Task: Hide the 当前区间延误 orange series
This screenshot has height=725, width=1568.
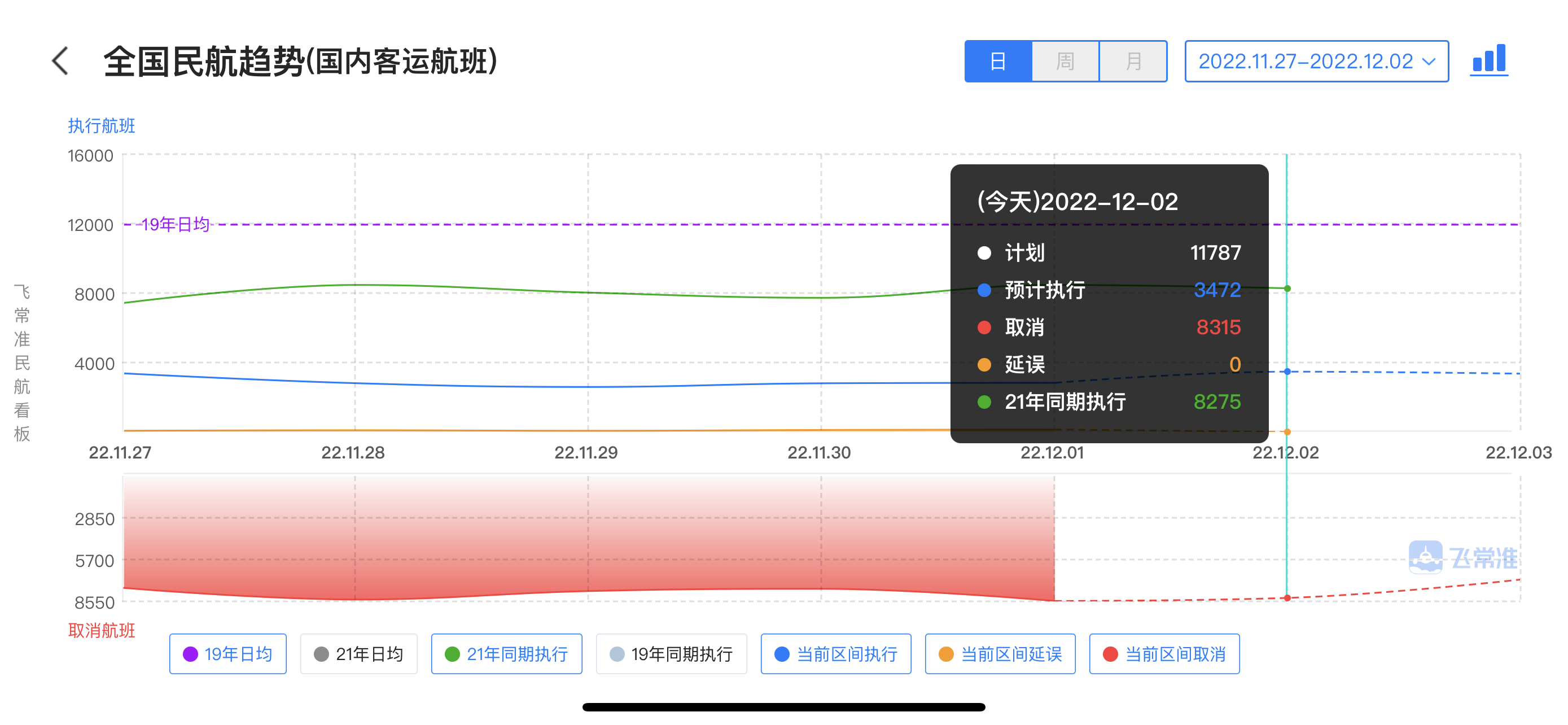Action: (x=1000, y=654)
